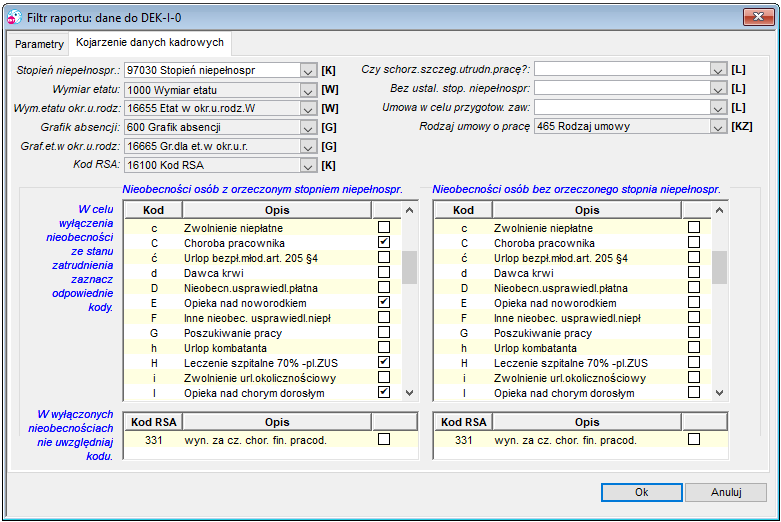
Task: Uncheck Choroba pracownika in left table
Action: (x=384, y=243)
